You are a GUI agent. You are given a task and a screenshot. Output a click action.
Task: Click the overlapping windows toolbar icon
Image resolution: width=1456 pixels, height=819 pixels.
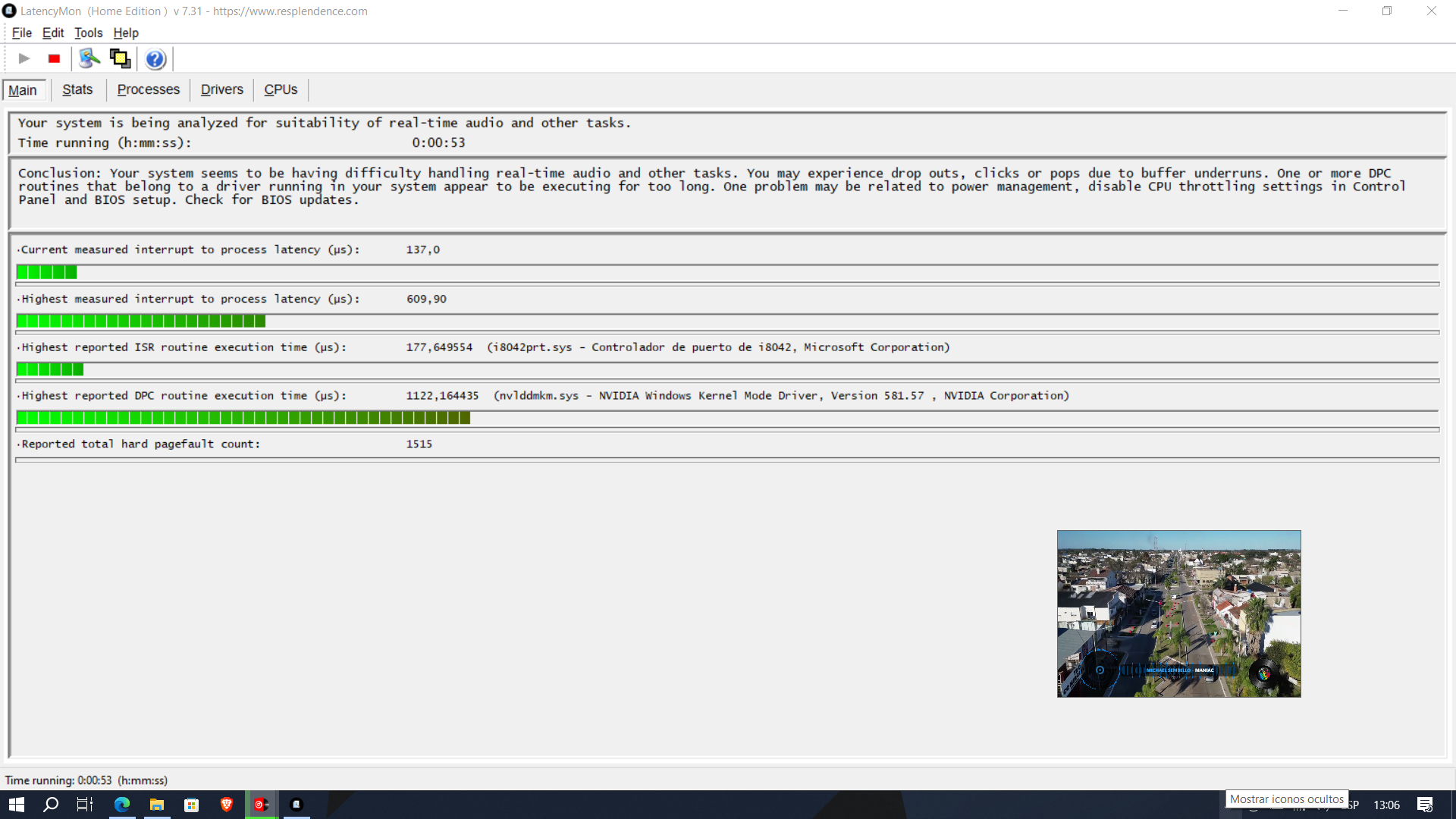(120, 58)
